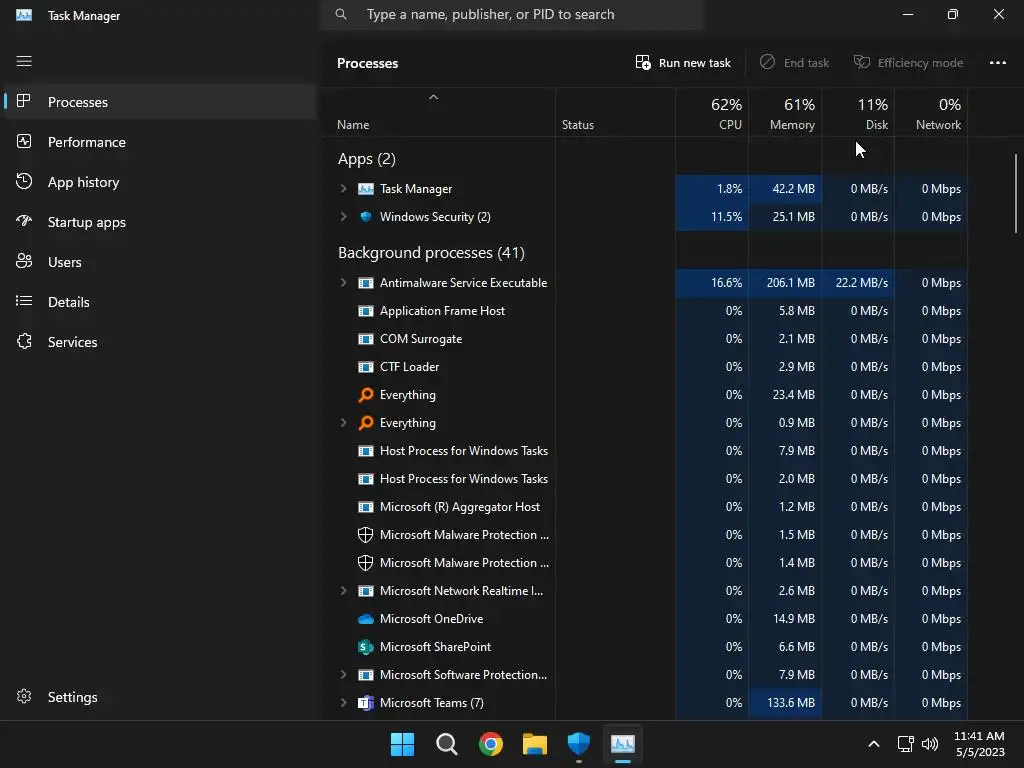Select the Windows Security shield icon

(x=366, y=217)
